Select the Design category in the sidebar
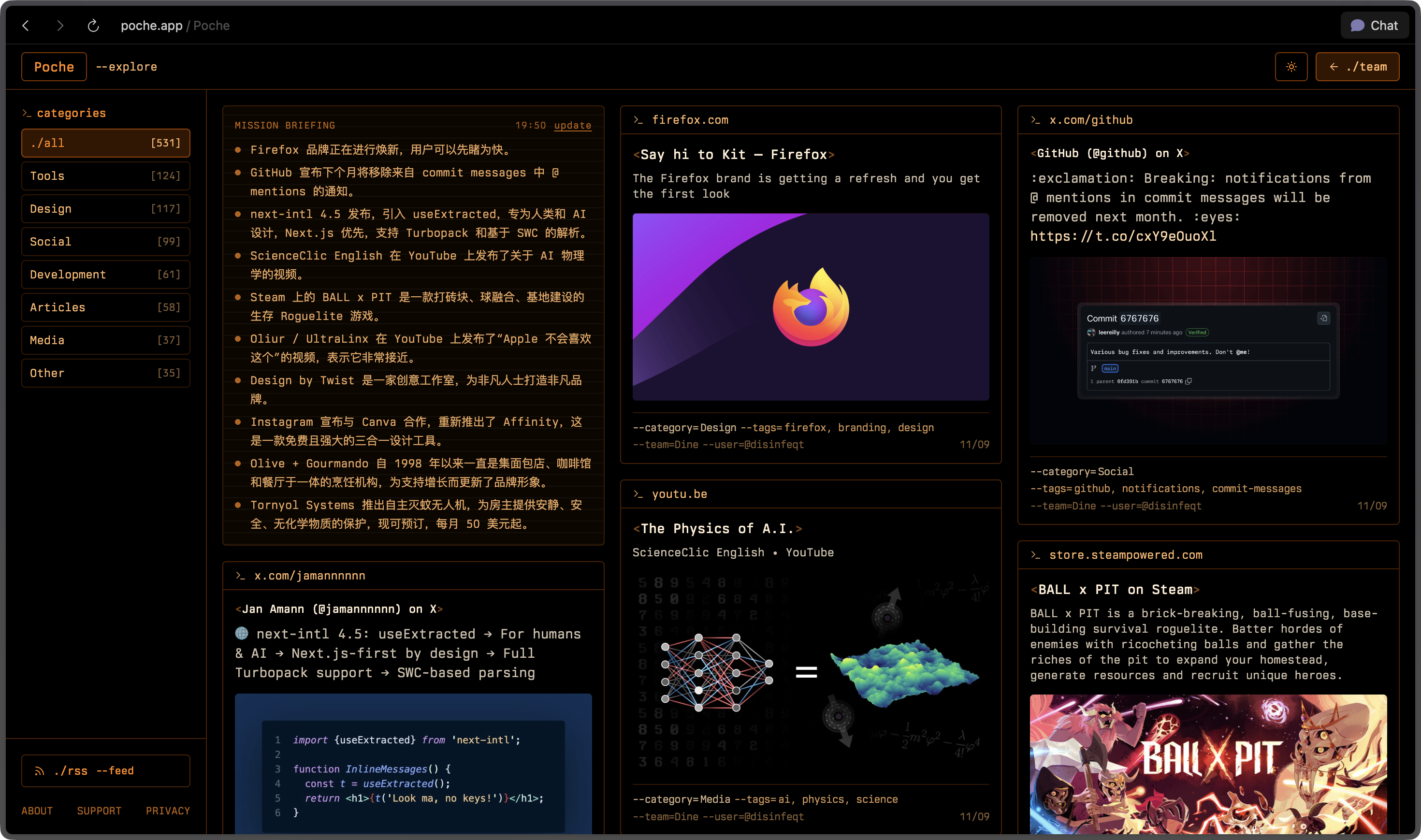The height and width of the screenshot is (840, 1421). pyautogui.click(x=105, y=208)
